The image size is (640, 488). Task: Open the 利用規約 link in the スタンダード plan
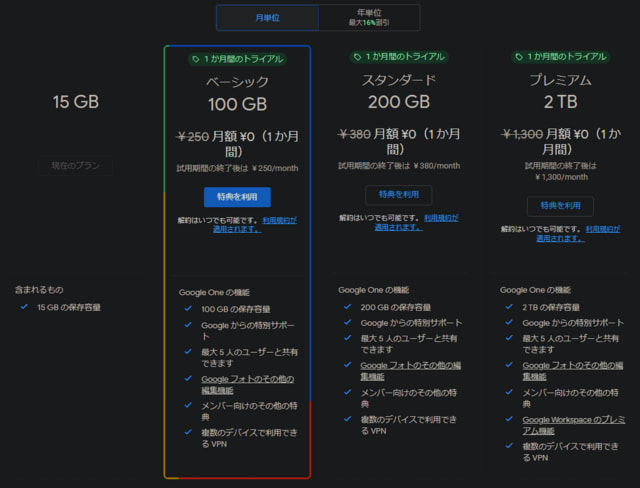(x=441, y=216)
